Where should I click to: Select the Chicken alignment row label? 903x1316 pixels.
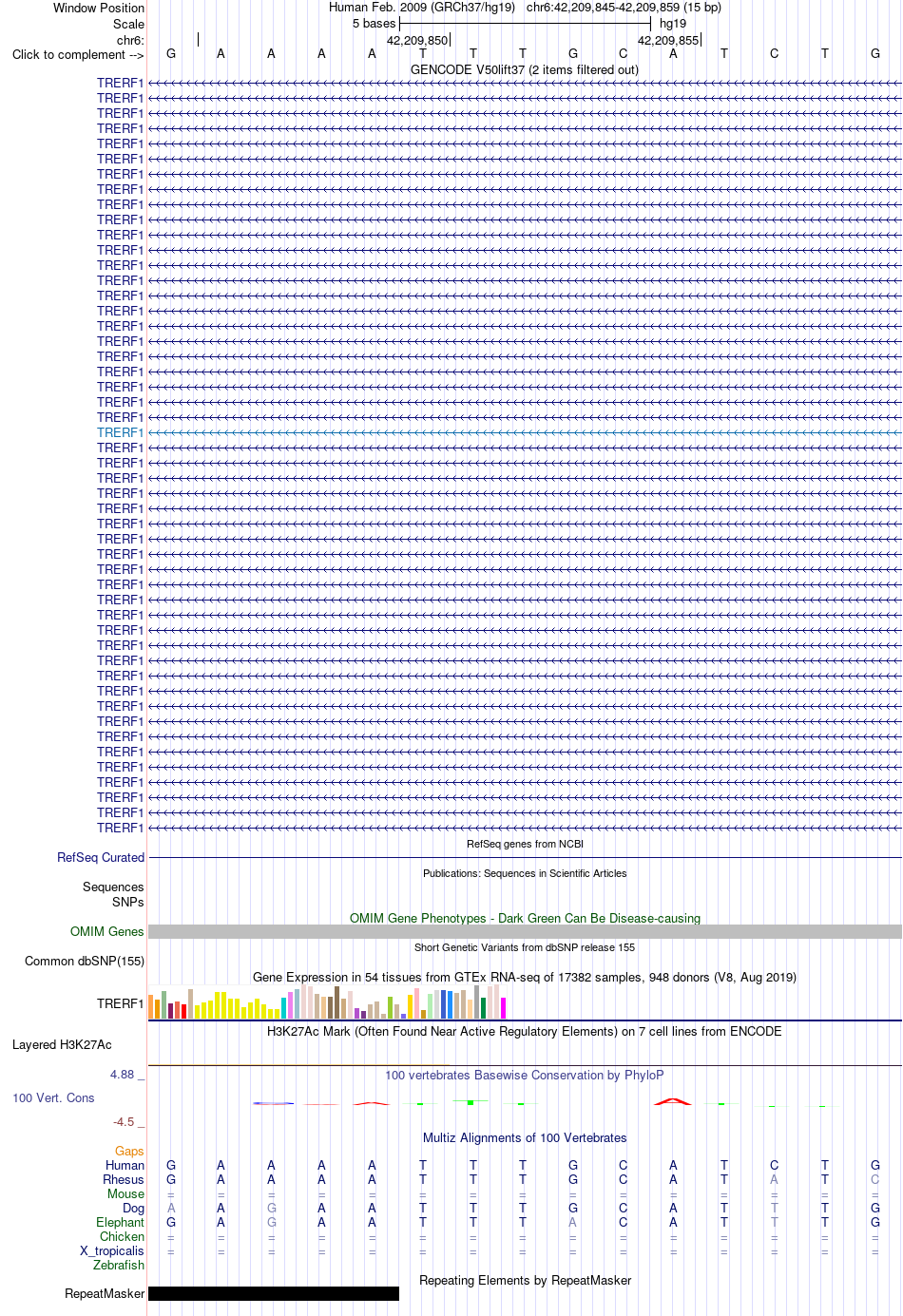(123, 1236)
